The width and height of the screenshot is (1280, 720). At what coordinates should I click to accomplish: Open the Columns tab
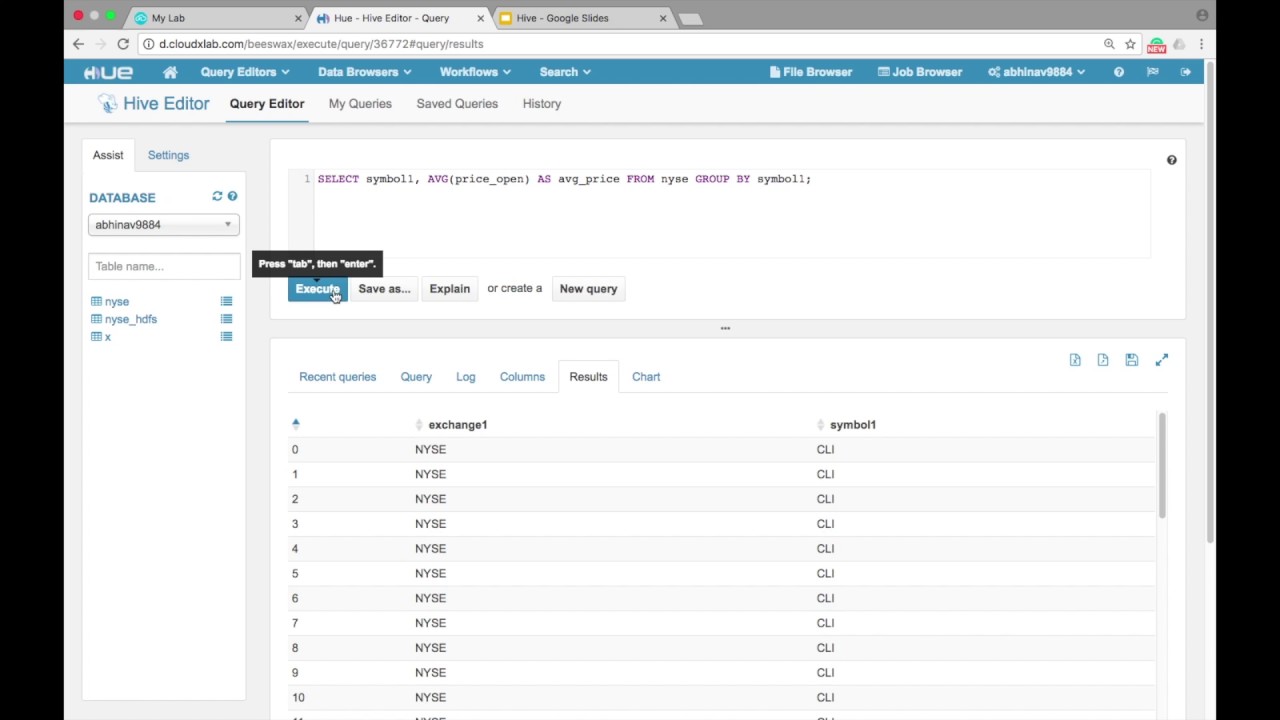coord(522,377)
